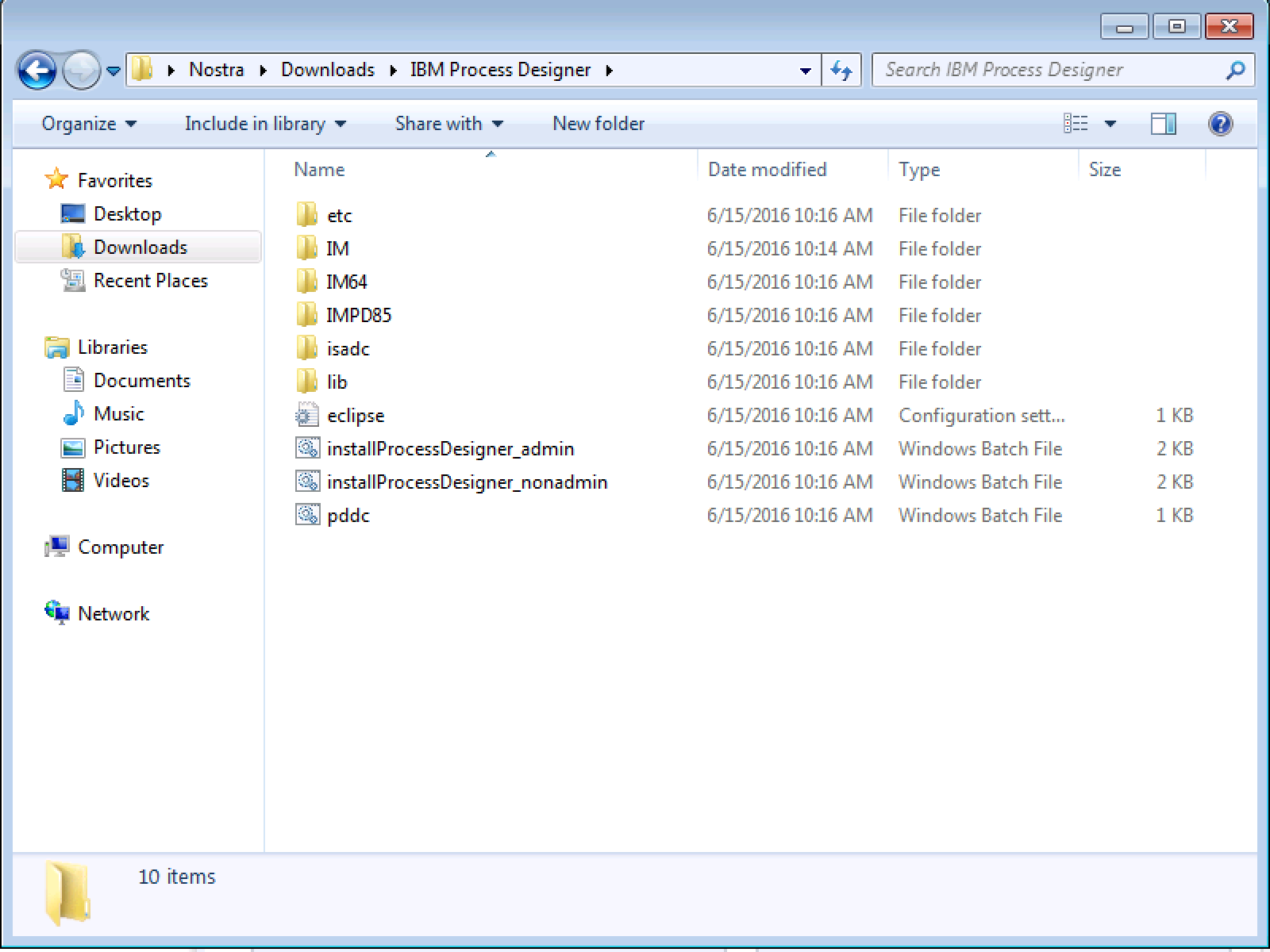
Task: Open the recent pages dropdown arrow
Action: [114, 71]
